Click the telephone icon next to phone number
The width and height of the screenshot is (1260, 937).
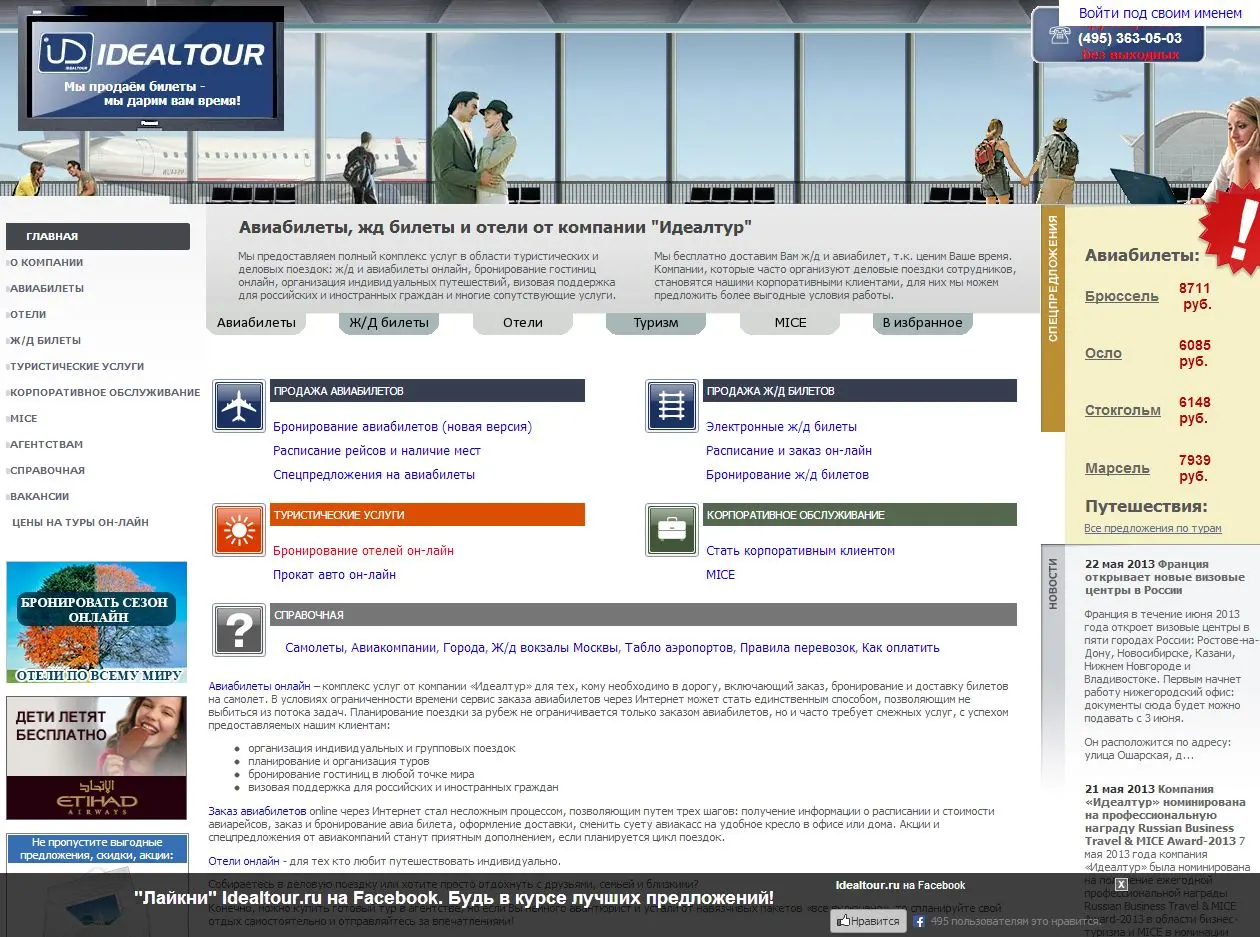coord(1059,36)
